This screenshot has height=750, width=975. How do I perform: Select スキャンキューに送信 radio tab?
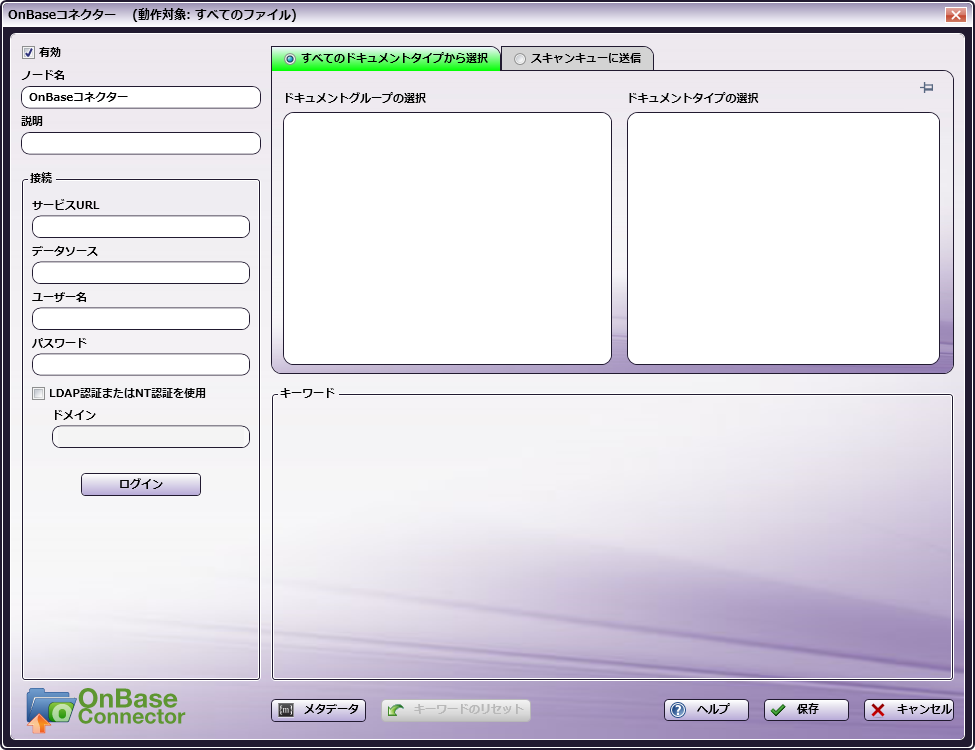click(577, 58)
